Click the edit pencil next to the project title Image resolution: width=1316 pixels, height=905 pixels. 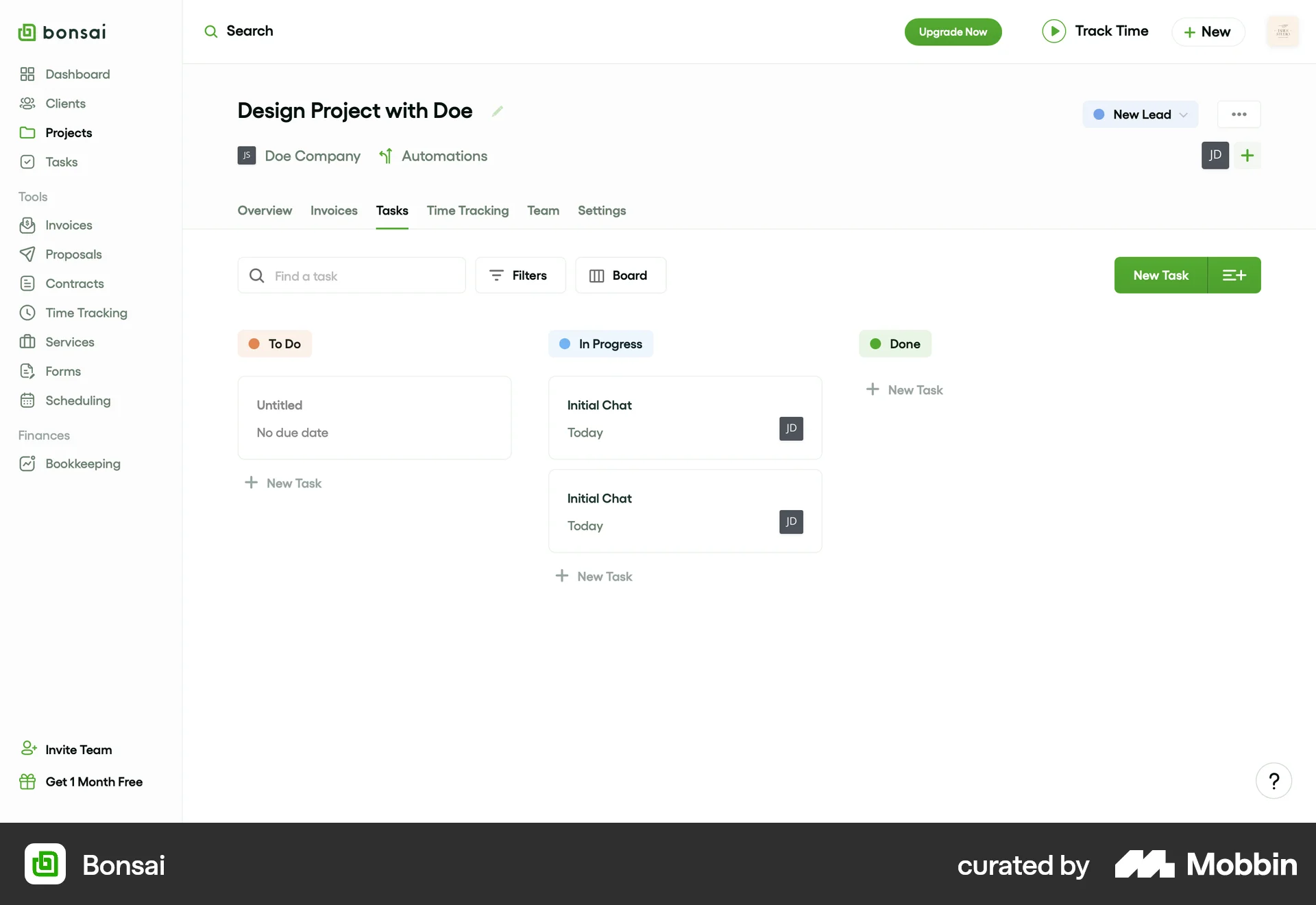tap(498, 111)
